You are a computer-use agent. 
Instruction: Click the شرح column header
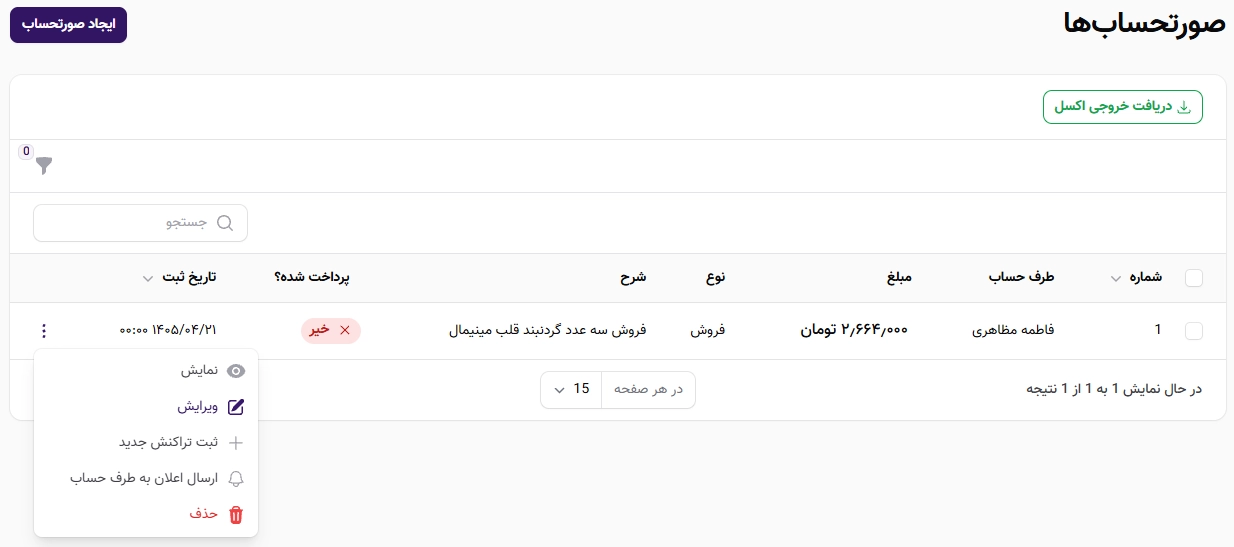pyautogui.click(x=633, y=278)
